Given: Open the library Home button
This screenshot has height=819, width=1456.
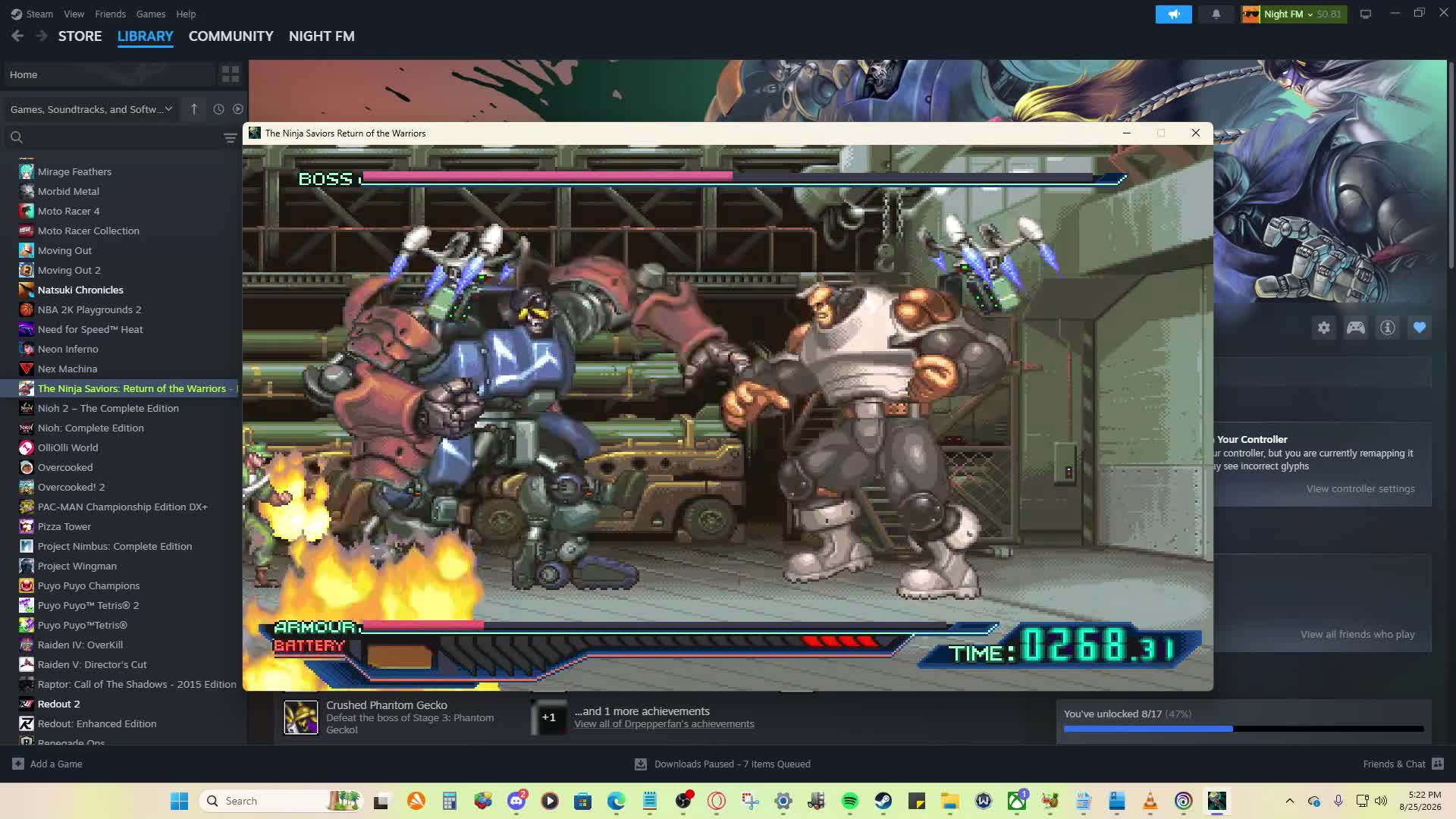Looking at the screenshot, I should coord(108,74).
